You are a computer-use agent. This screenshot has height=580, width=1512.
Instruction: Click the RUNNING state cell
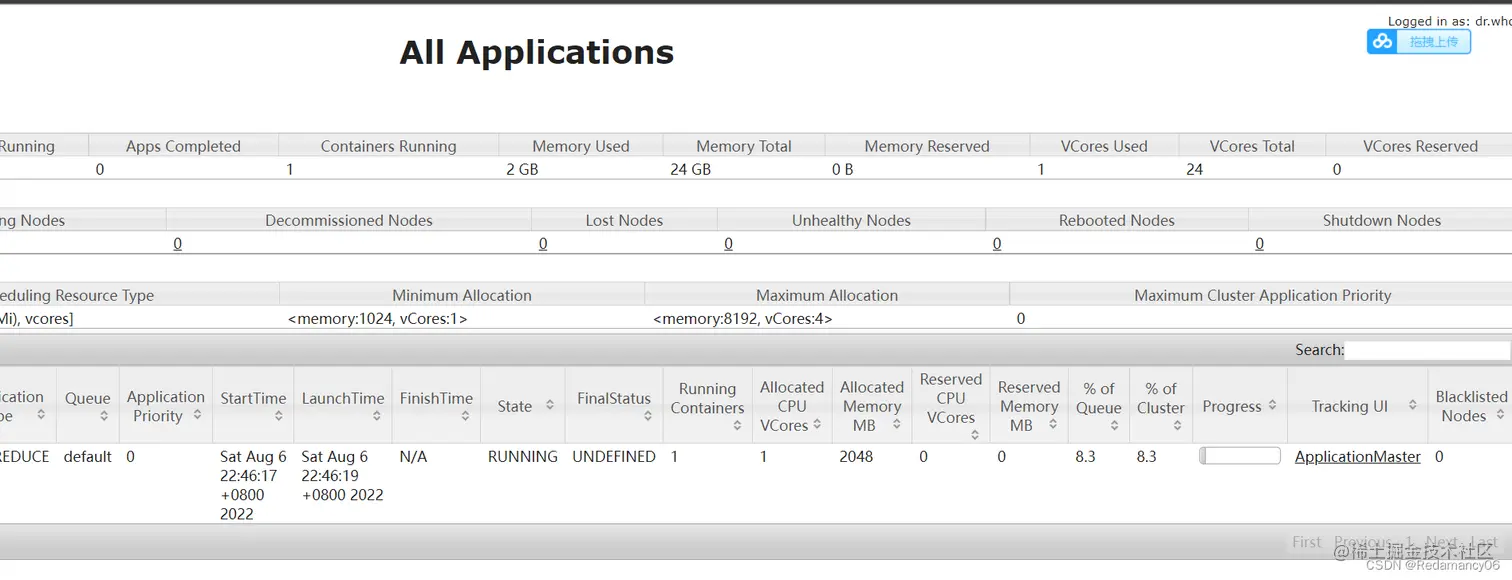pos(522,456)
